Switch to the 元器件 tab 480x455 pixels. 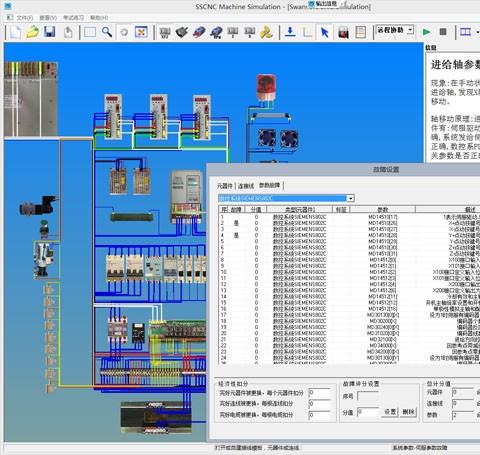click(x=225, y=186)
